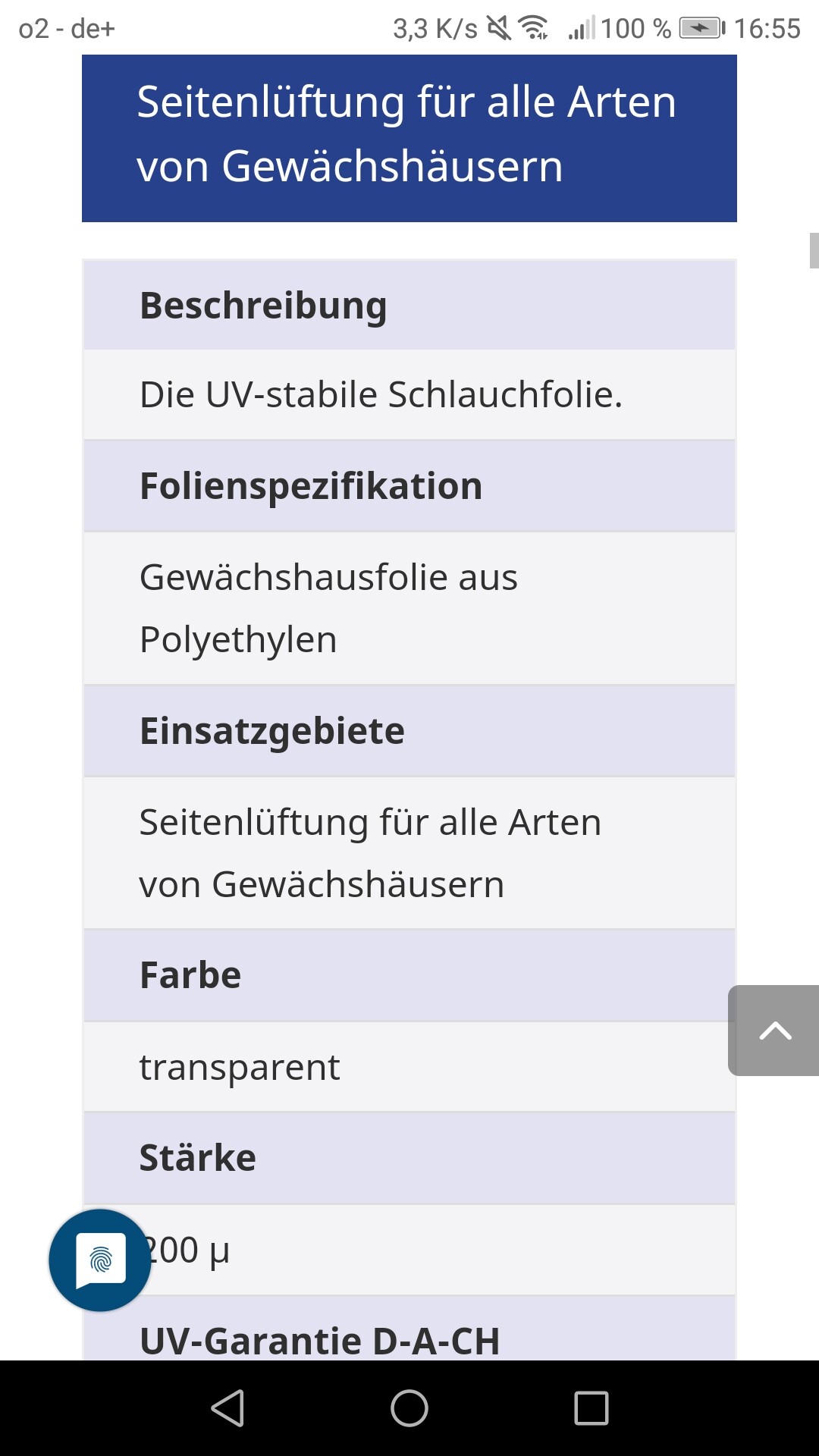Image resolution: width=819 pixels, height=1456 pixels.
Task: Tap the muted notification bell icon
Action: [x=499, y=29]
